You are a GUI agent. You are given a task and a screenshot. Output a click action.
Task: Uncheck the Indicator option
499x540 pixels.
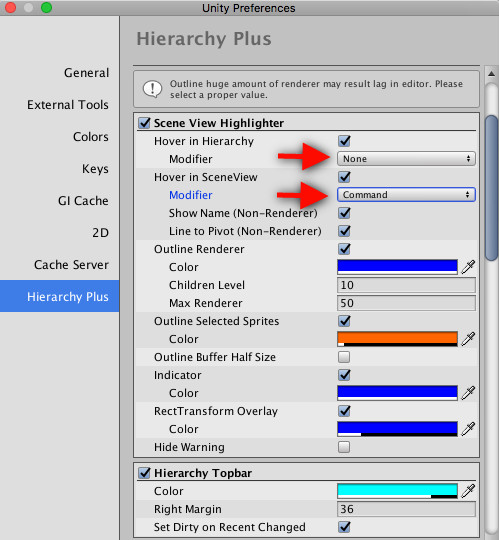344,375
